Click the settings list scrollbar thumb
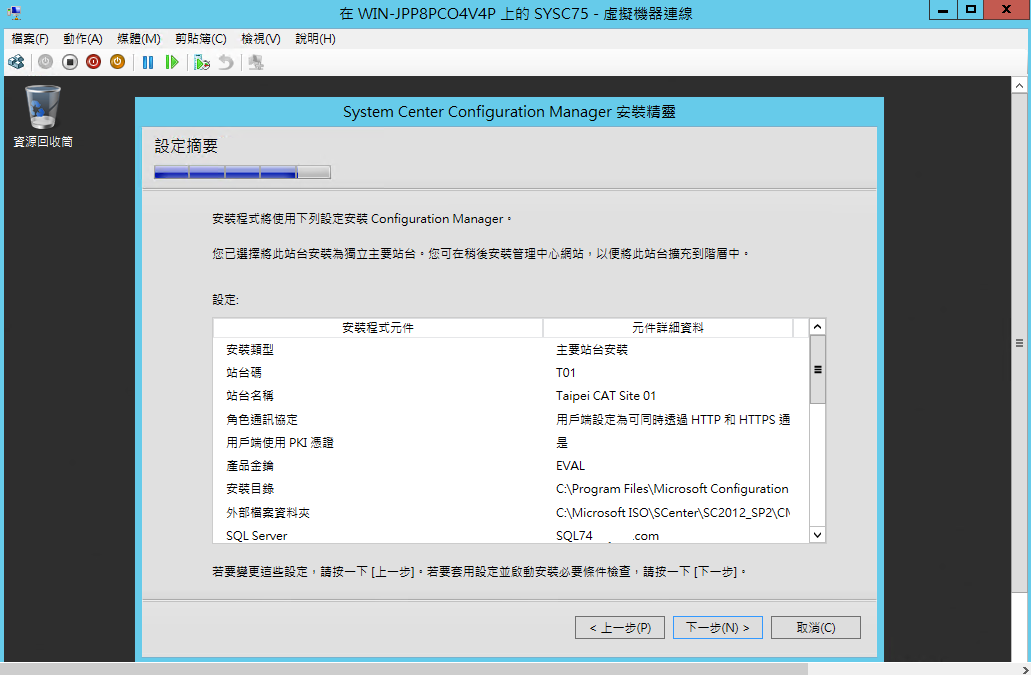1031x675 pixels. (x=817, y=369)
